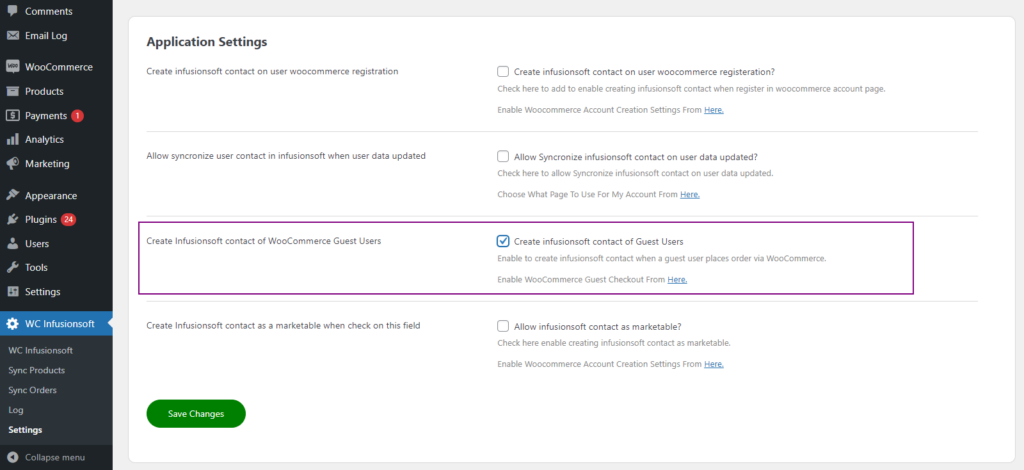The width and height of the screenshot is (1024, 470).
Task: Click the Plugins update count badge
Action: point(69,219)
